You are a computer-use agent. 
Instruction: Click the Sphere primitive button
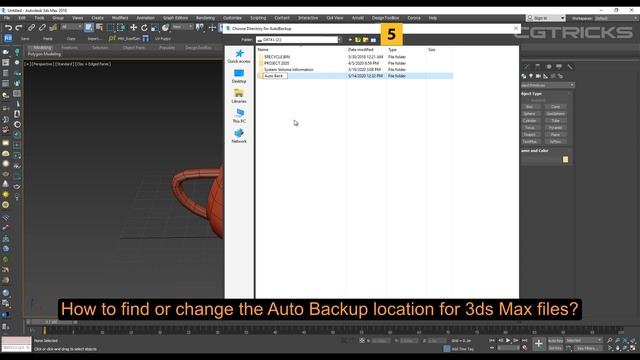(530, 114)
